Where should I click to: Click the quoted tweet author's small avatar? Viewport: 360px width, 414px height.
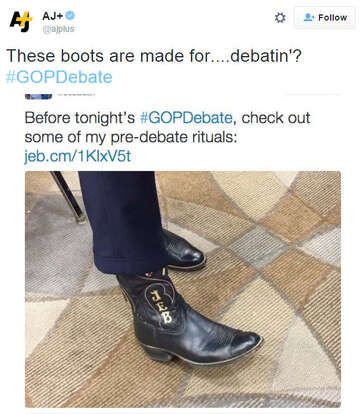click(38, 96)
